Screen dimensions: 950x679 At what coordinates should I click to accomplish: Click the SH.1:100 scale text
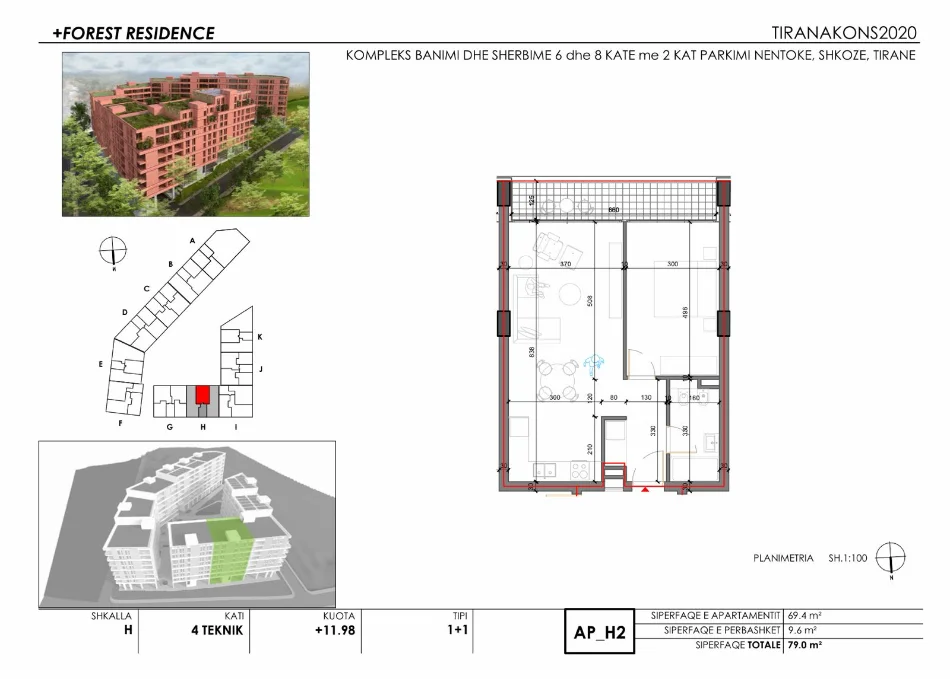pos(848,558)
